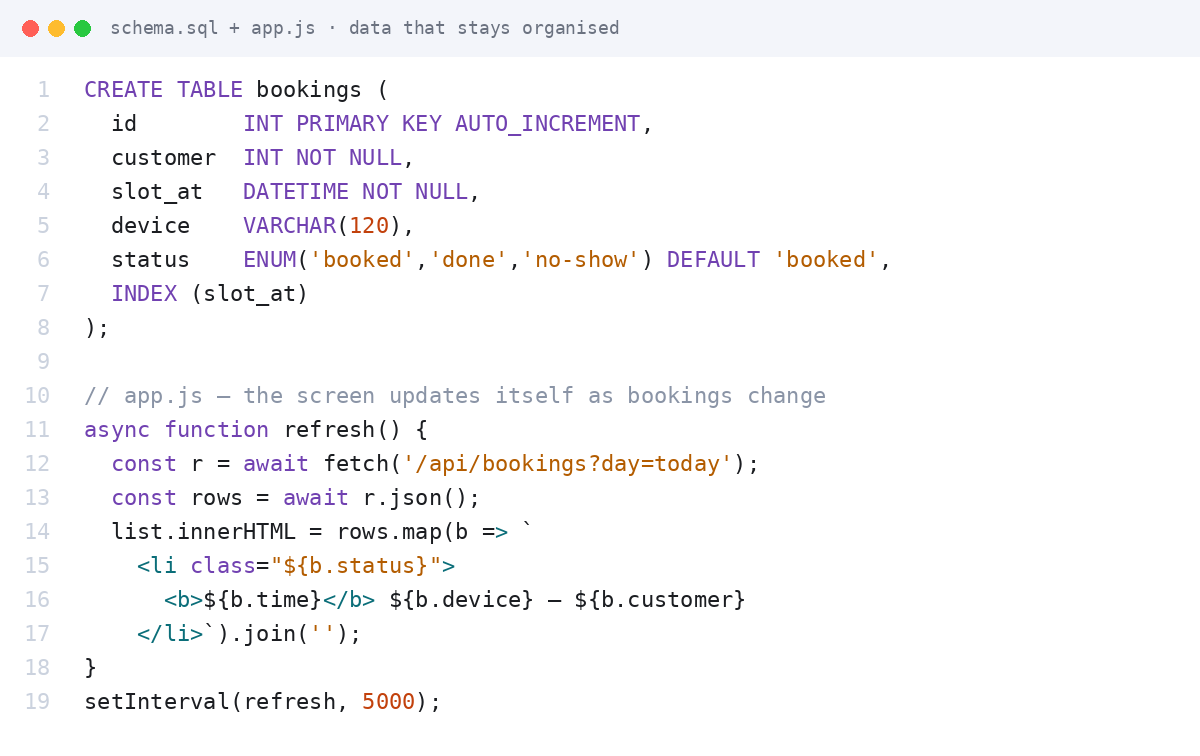Screen dimensions: 1200x756
Task: Click the comment starting '// app.js'
Action: [x=455, y=396]
